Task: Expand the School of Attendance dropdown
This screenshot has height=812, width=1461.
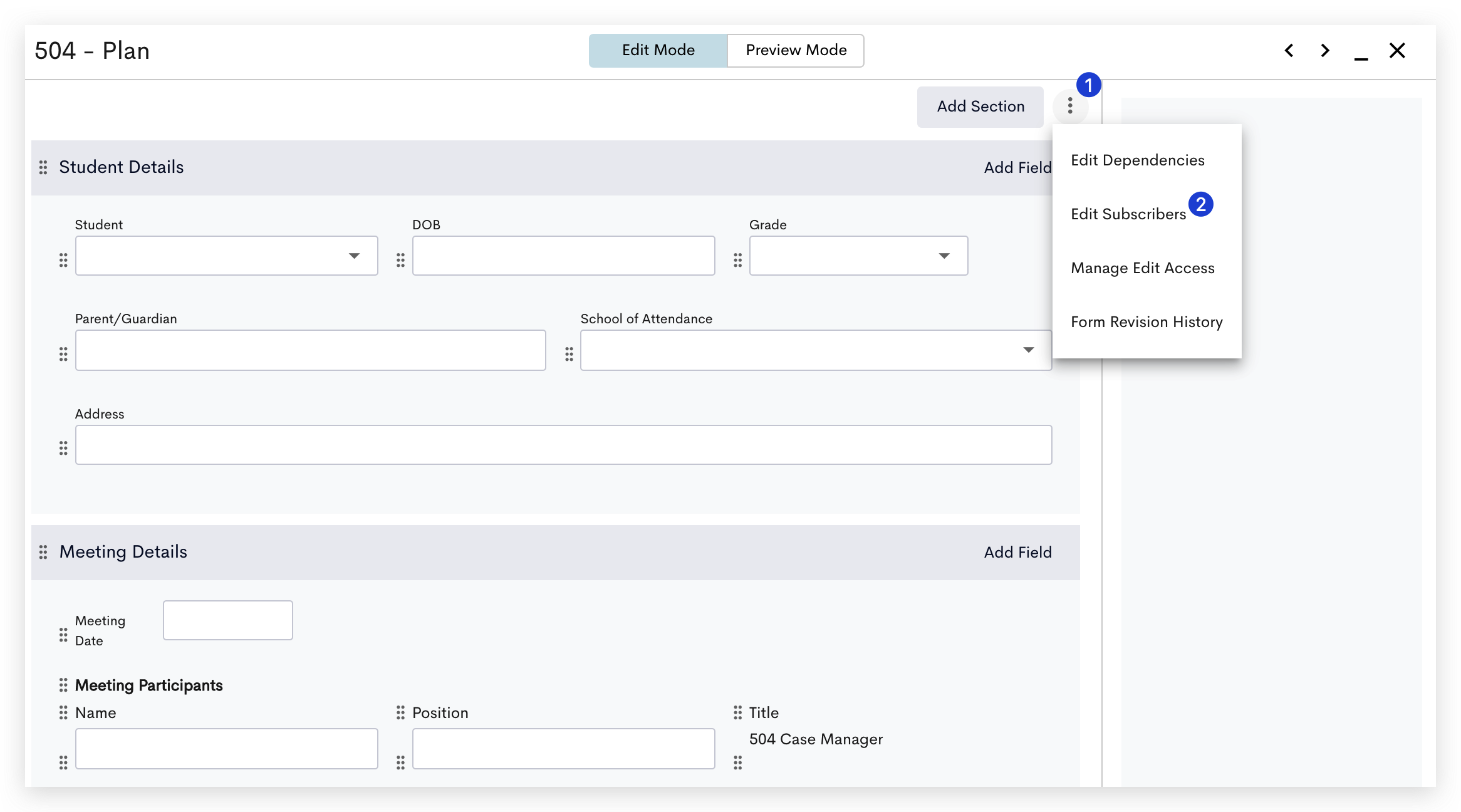Action: [816, 350]
